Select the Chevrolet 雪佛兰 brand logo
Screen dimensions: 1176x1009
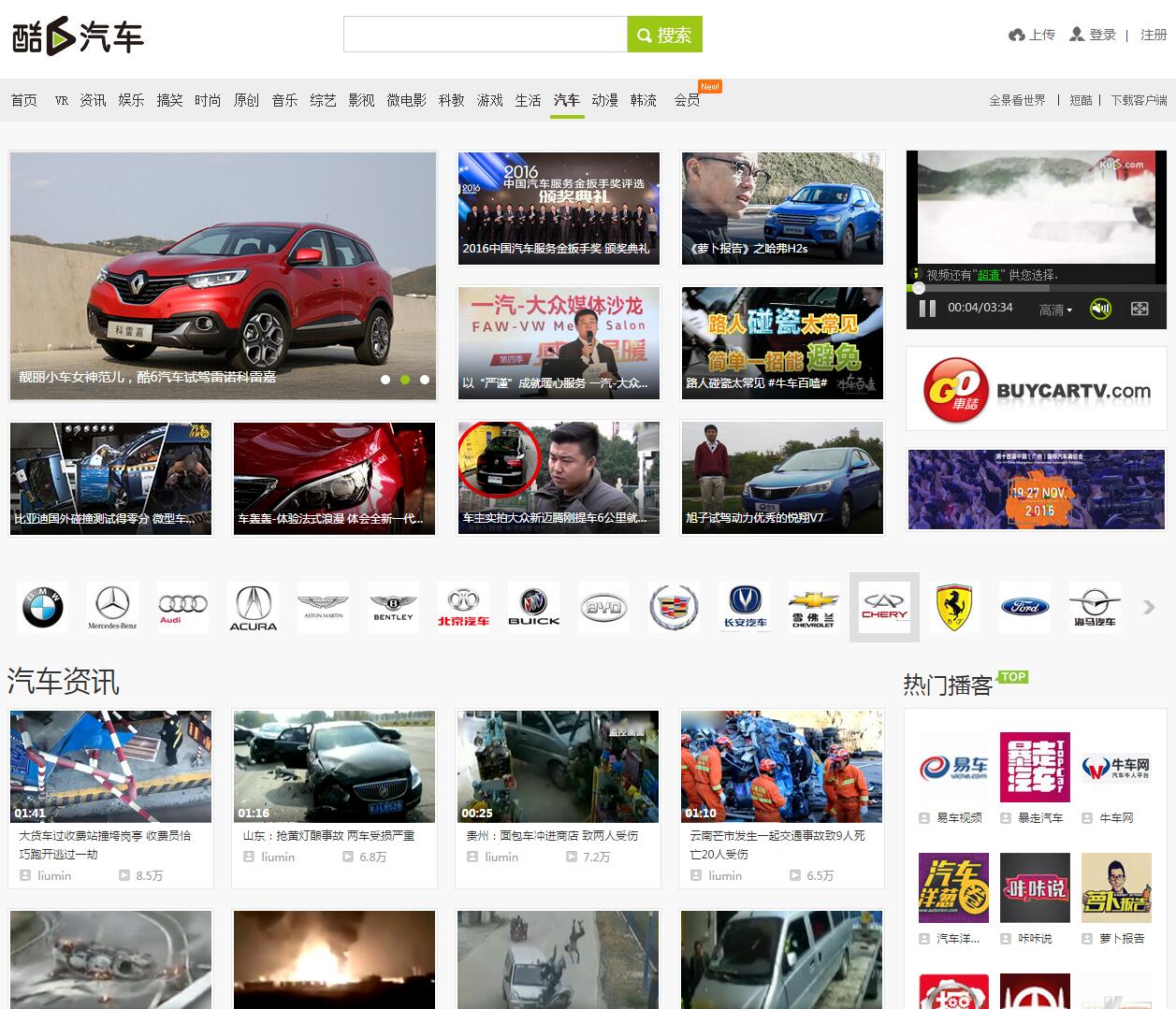point(814,607)
